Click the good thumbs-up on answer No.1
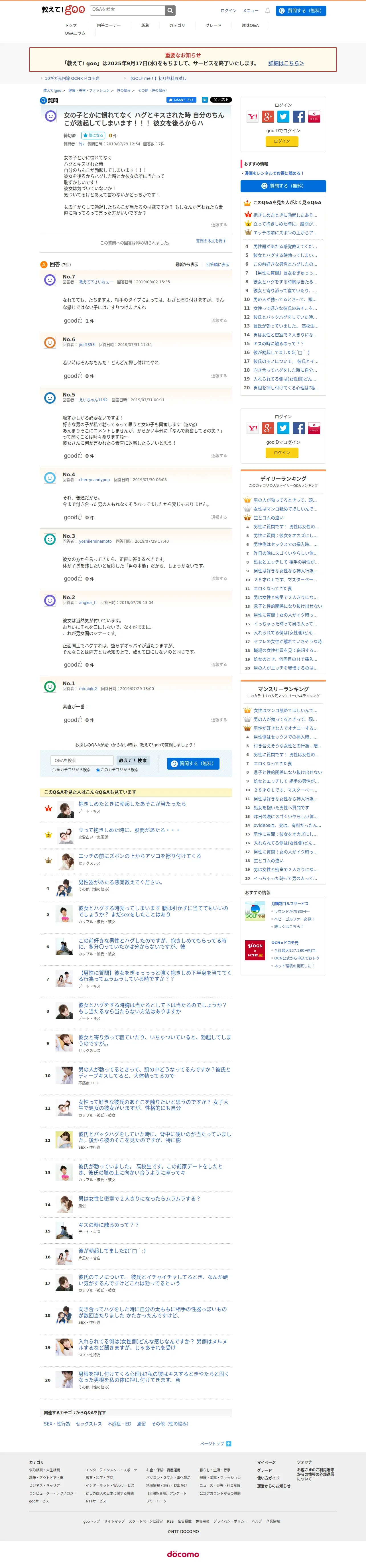The image size is (366, 1568). point(72,719)
